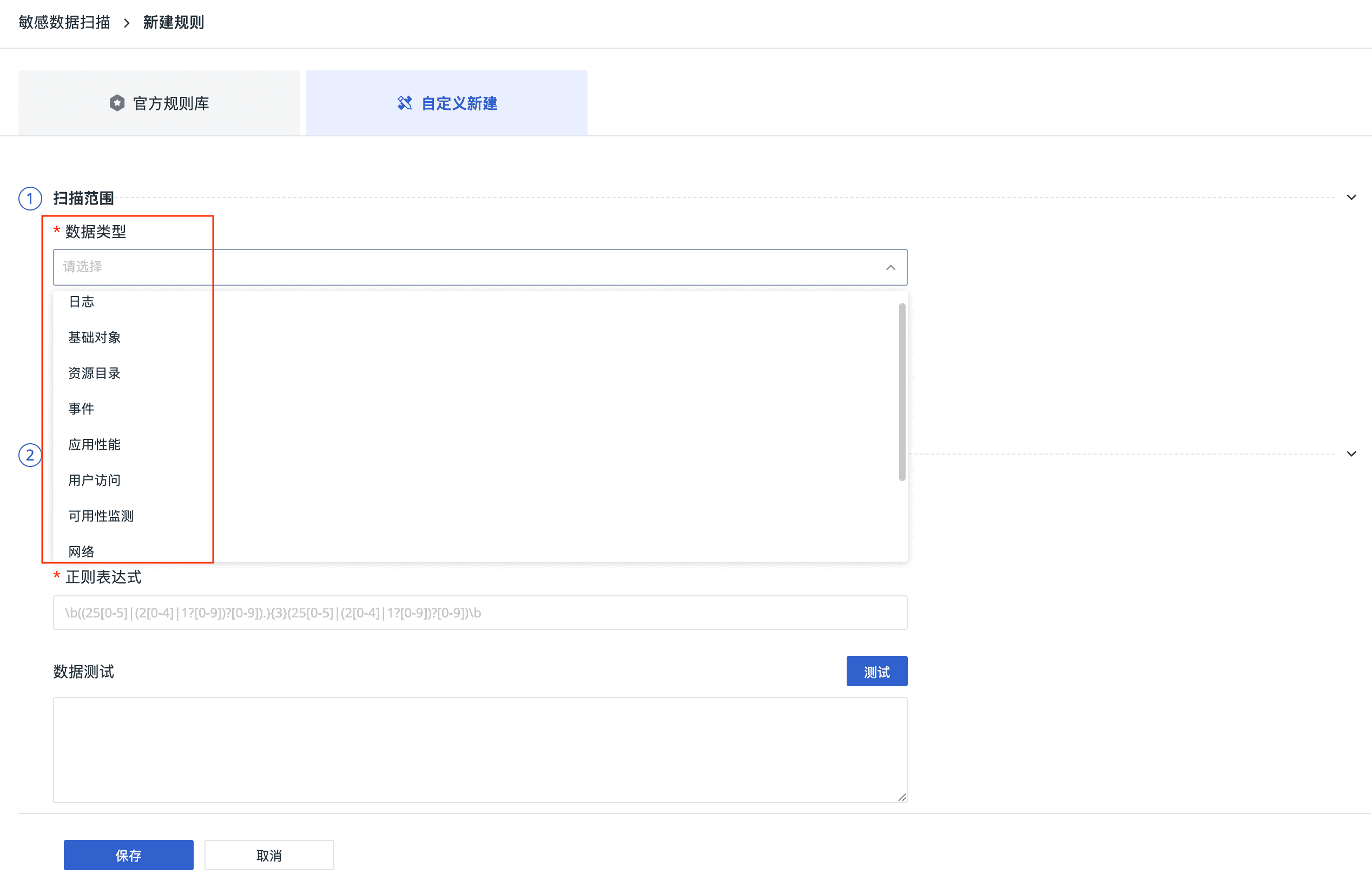This screenshot has height=881, width=1372.
Task: Click the 新建规则 breadcrumb text
Action: click(x=173, y=22)
